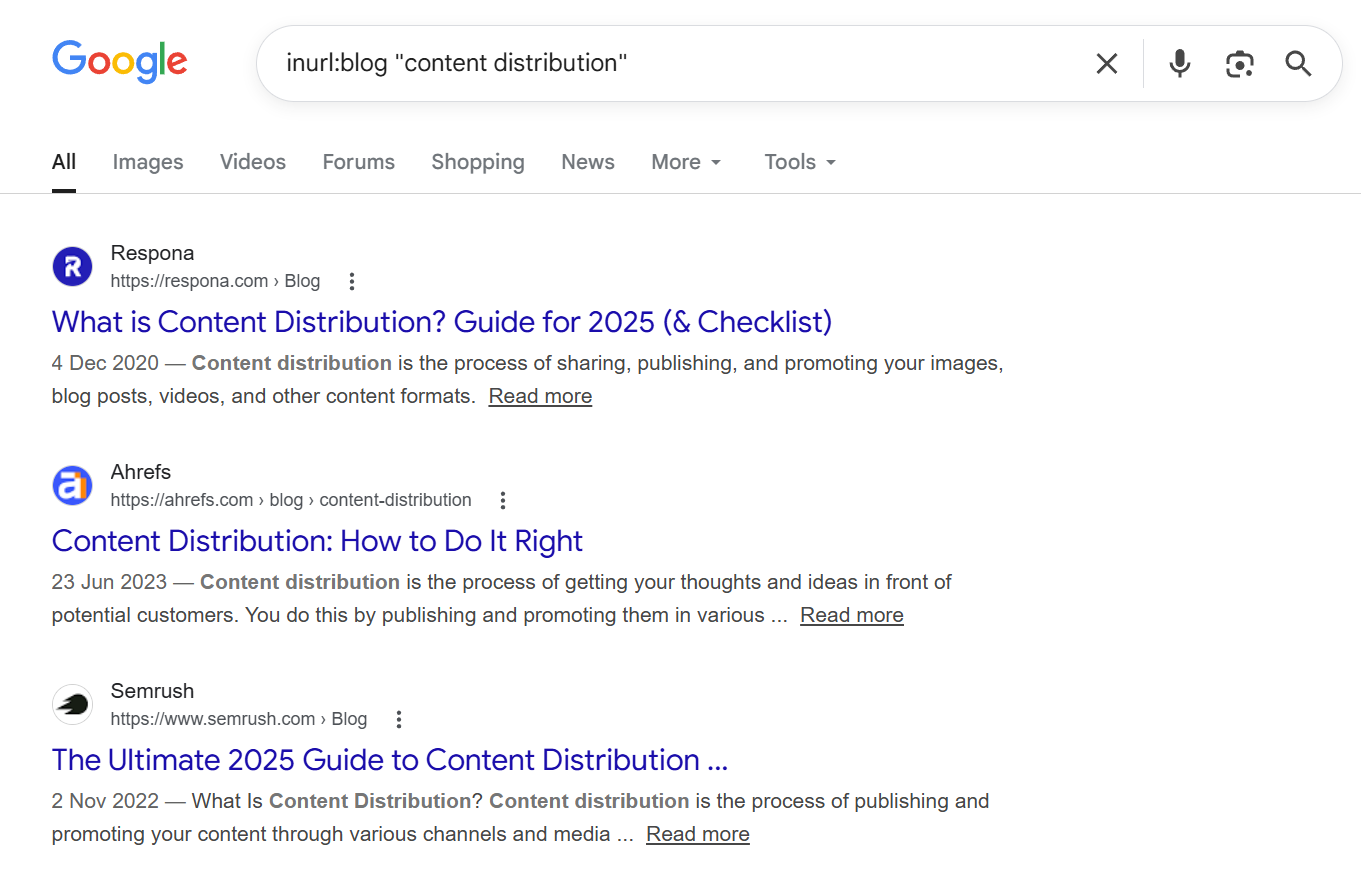Start a voice search with the microphone icon
The height and width of the screenshot is (884, 1361).
(x=1179, y=63)
